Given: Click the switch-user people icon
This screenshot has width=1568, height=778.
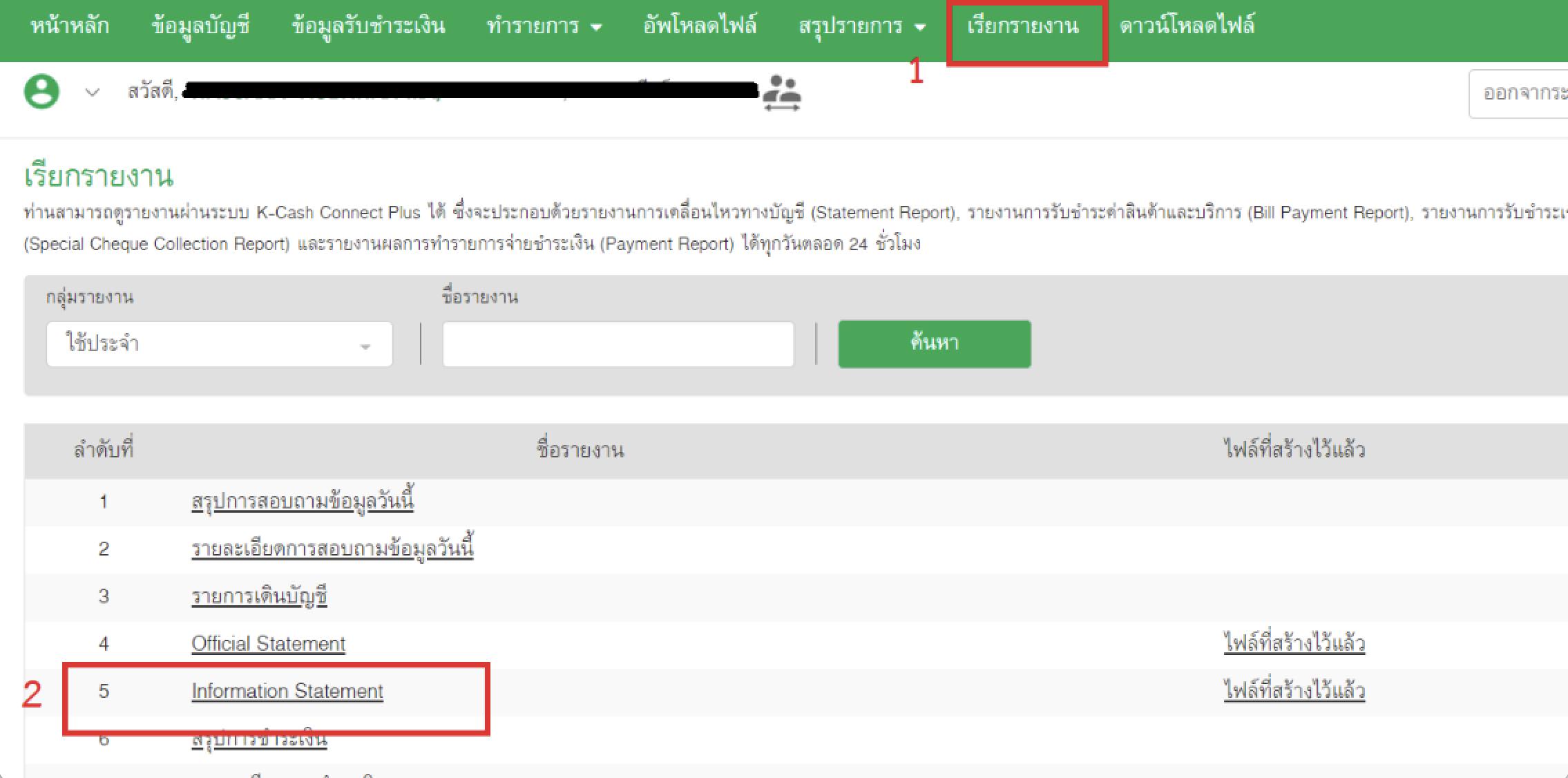Looking at the screenshot, I should [x=782, y=93].
